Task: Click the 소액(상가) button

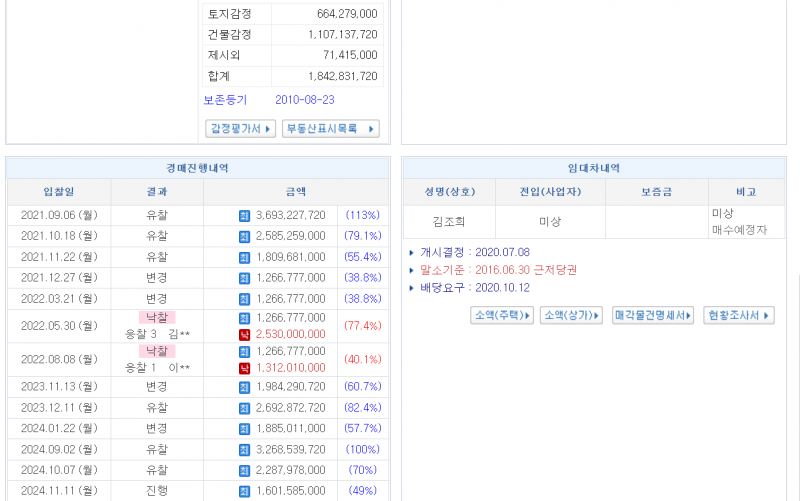Action: click(571, 316)
